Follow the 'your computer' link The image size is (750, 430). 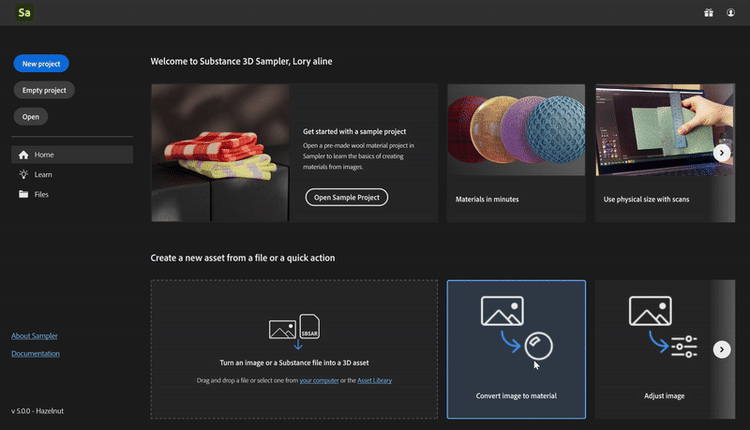(x=319, y=381)
